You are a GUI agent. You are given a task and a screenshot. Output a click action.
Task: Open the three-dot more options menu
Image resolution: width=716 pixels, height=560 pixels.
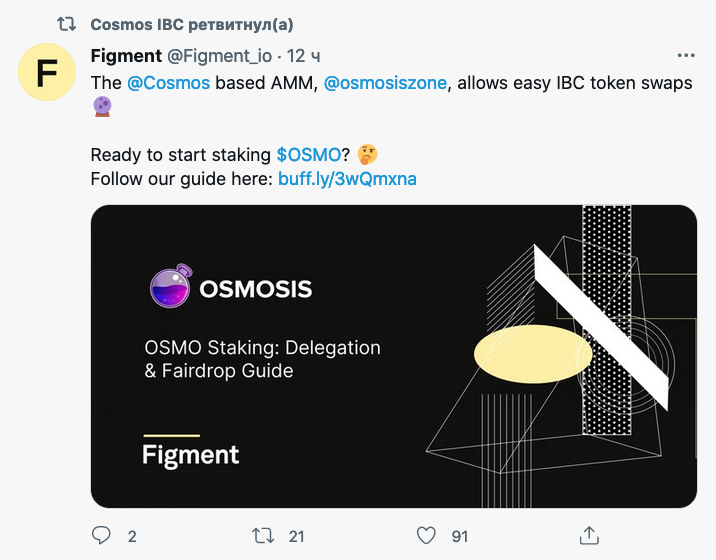(x=686, y=56)
